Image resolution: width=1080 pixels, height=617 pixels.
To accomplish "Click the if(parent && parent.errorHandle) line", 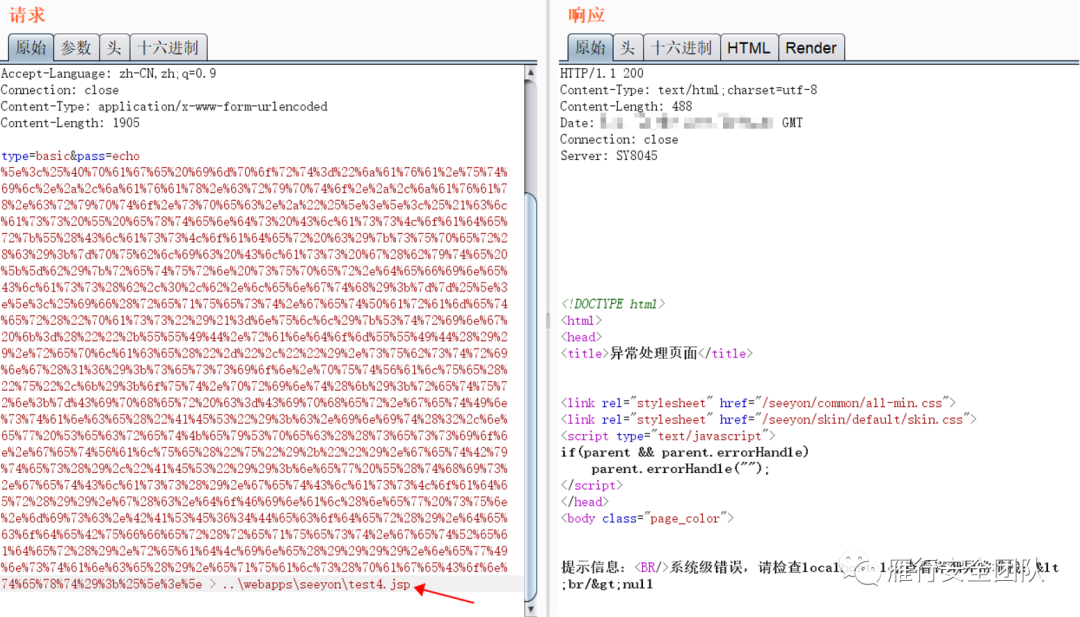I will pos(685,453).
